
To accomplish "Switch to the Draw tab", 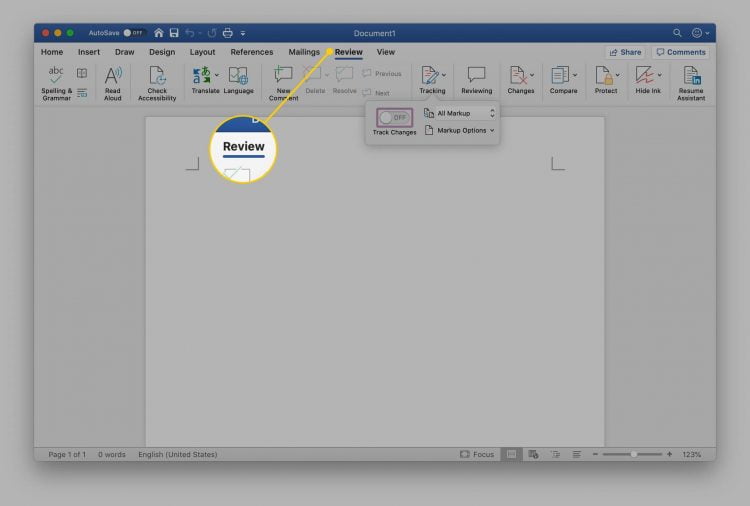I will (124, 52).
